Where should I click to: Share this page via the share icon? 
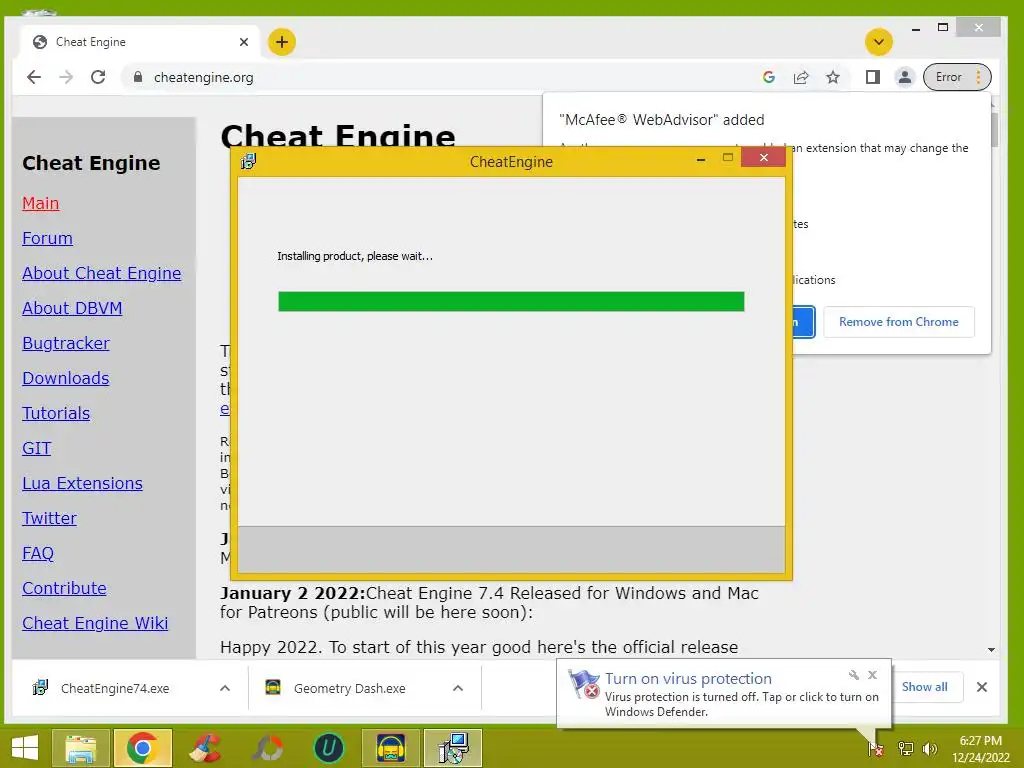[x=801, y=77]
